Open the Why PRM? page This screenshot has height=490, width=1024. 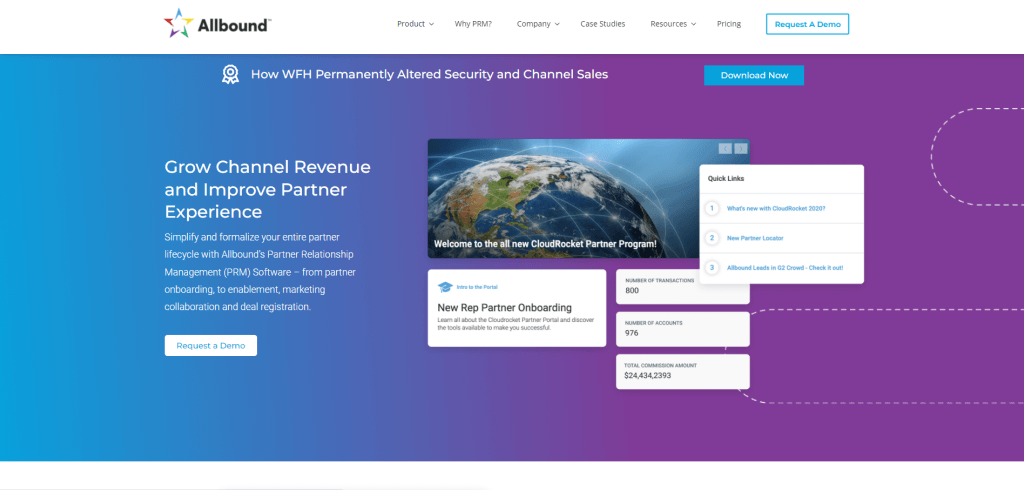pyautogui.click(x=473, y=24)
